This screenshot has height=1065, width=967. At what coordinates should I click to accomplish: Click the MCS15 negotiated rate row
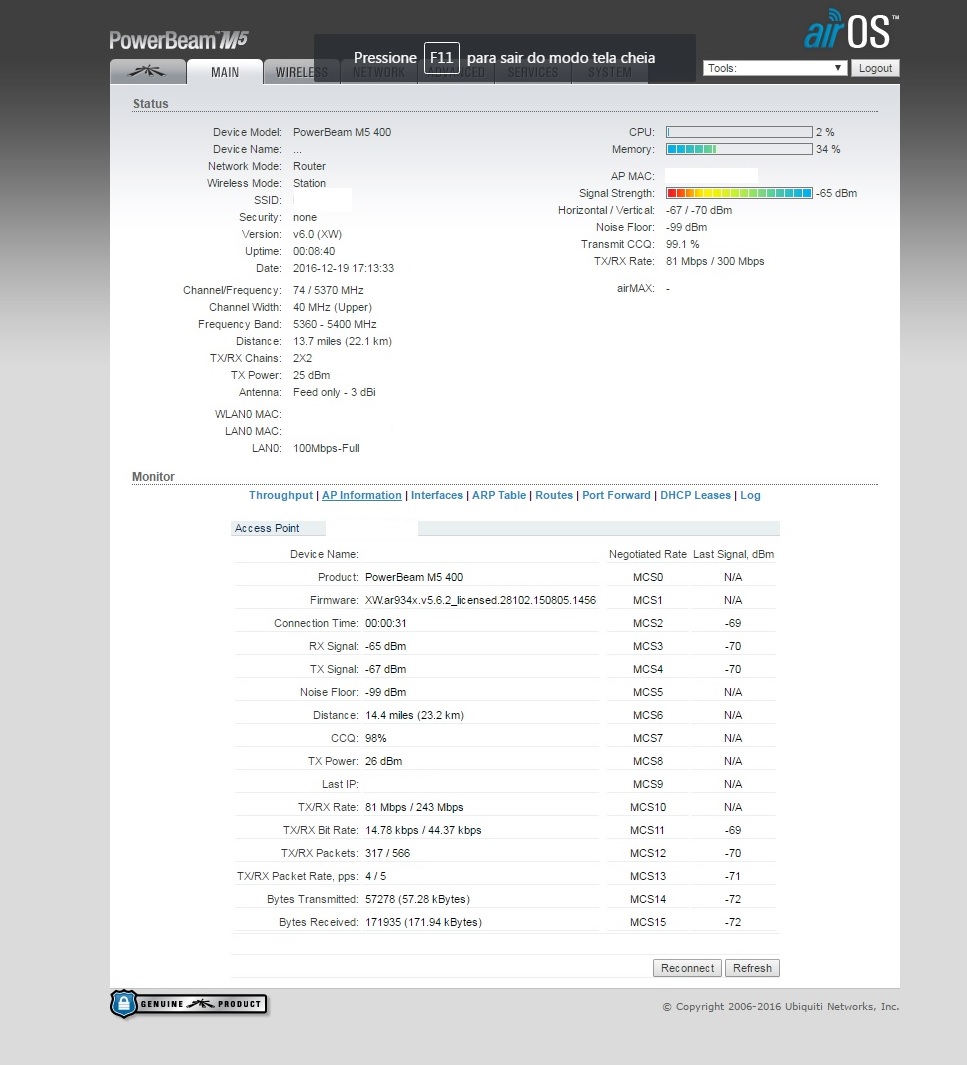pyautogui.click(x=691, y=922)
